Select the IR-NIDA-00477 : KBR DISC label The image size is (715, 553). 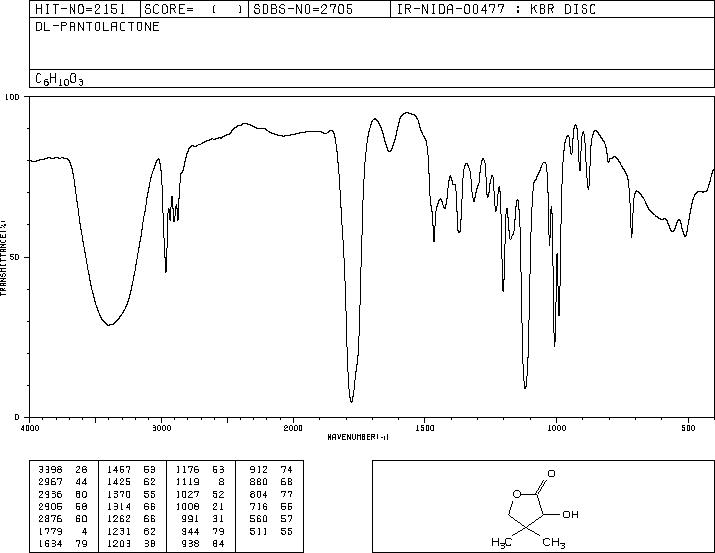(x=496, y=9)
